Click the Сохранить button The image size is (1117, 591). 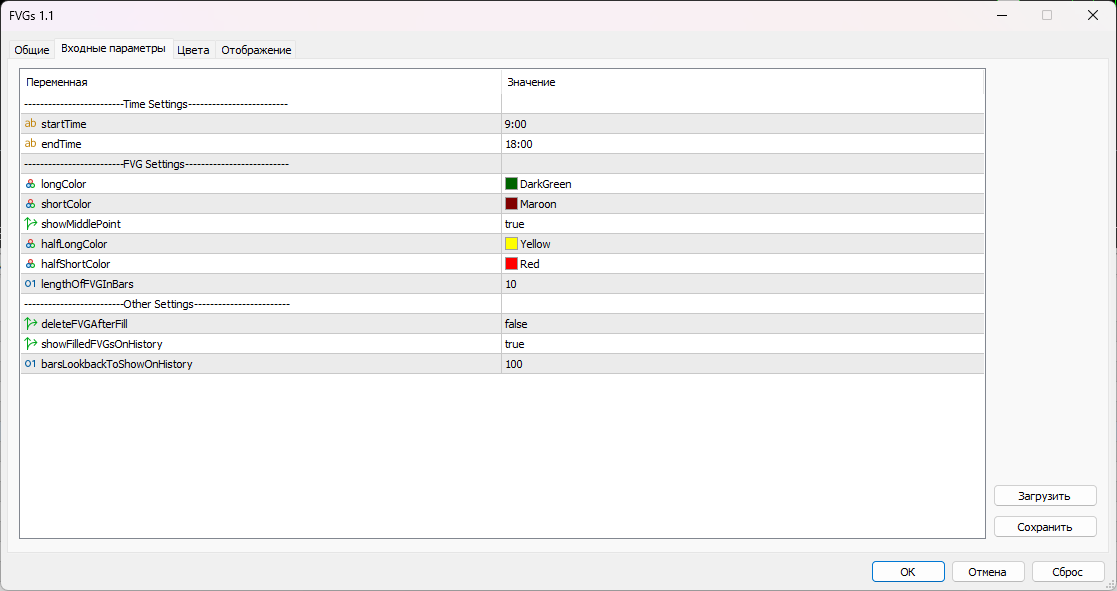pyautogui.click(x=1044, y=526)
